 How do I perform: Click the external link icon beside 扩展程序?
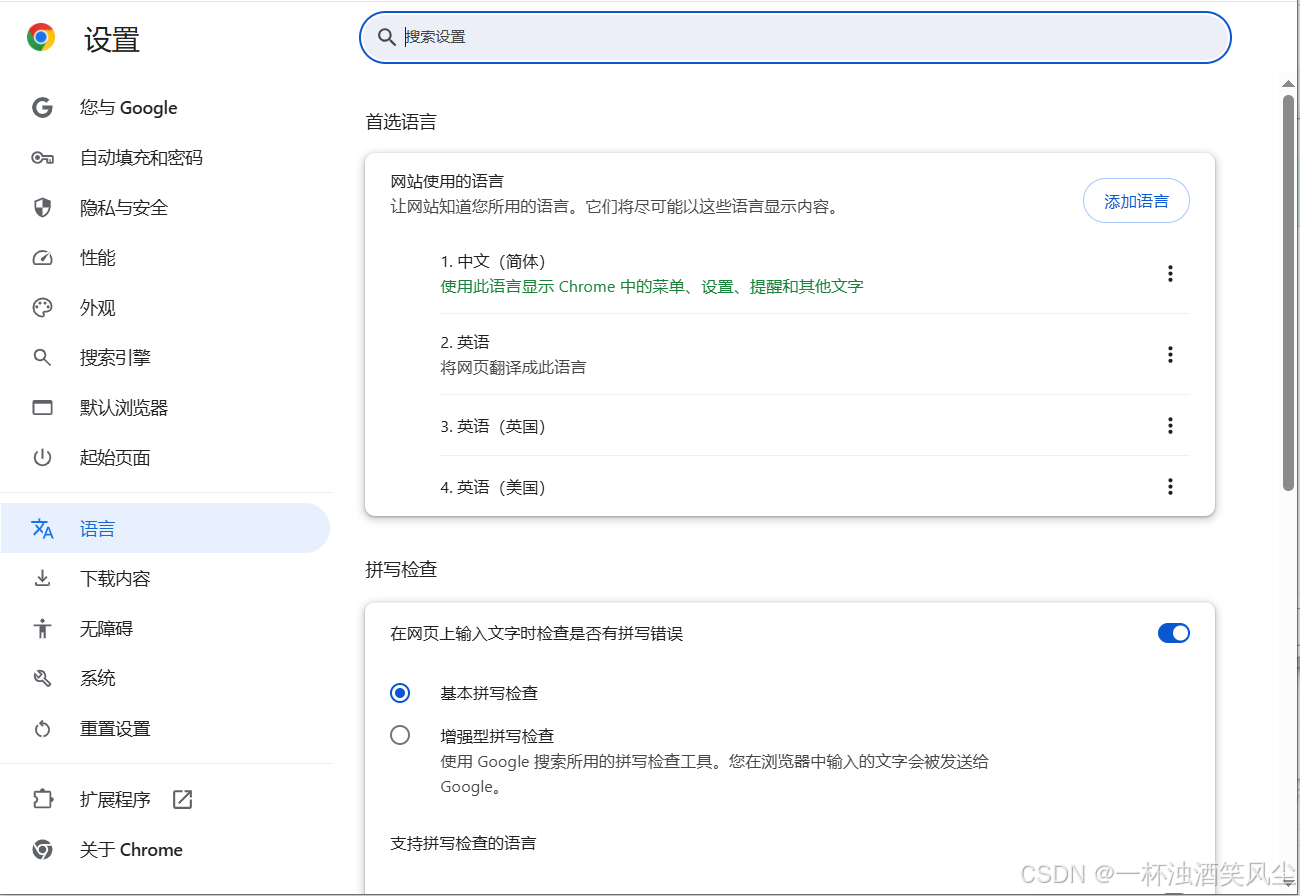click(x=182, y=799)
